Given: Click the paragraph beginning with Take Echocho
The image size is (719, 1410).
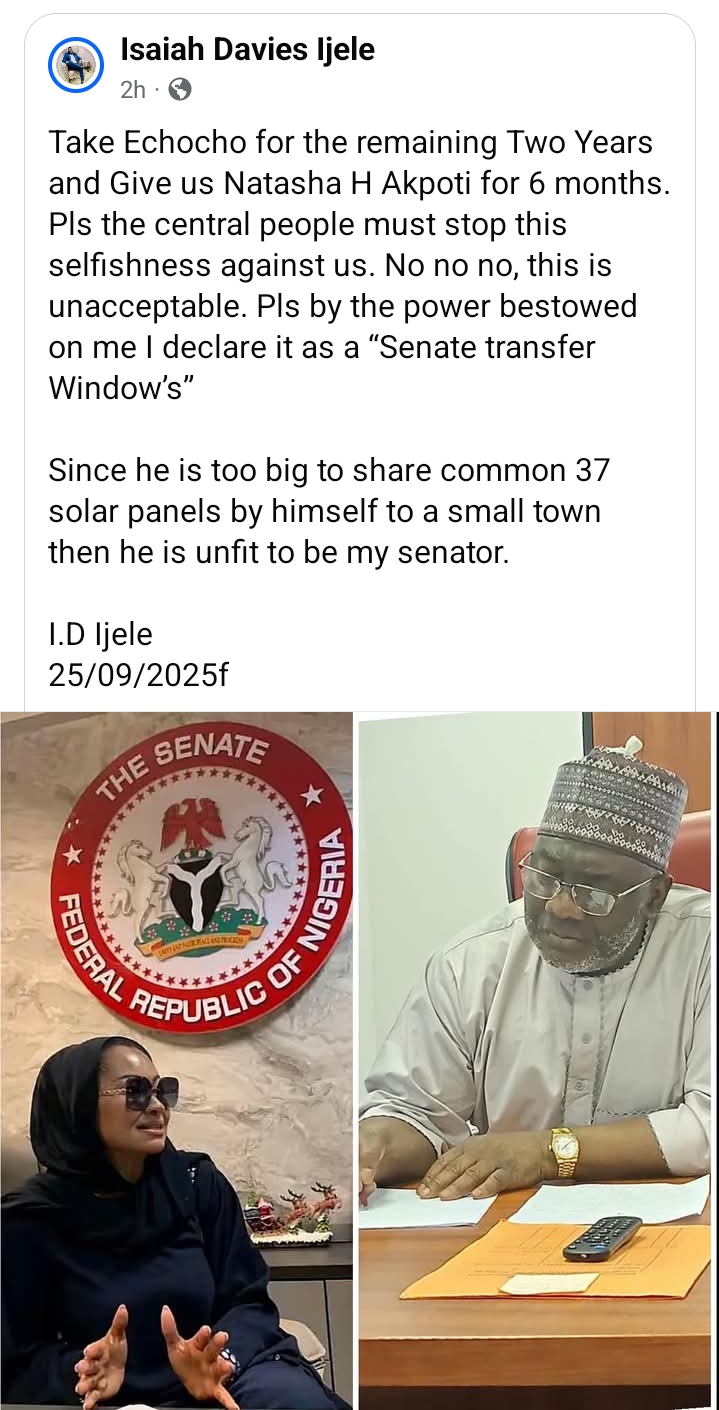Looking at the screenshot, I should (300, 142).
